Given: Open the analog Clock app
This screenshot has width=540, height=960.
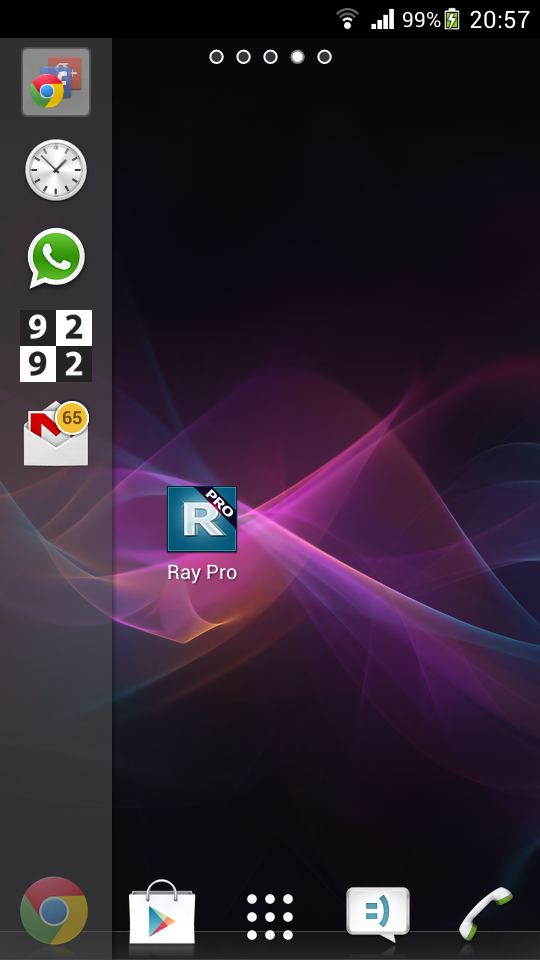Looking at the screenshot, I should [56, 170].
